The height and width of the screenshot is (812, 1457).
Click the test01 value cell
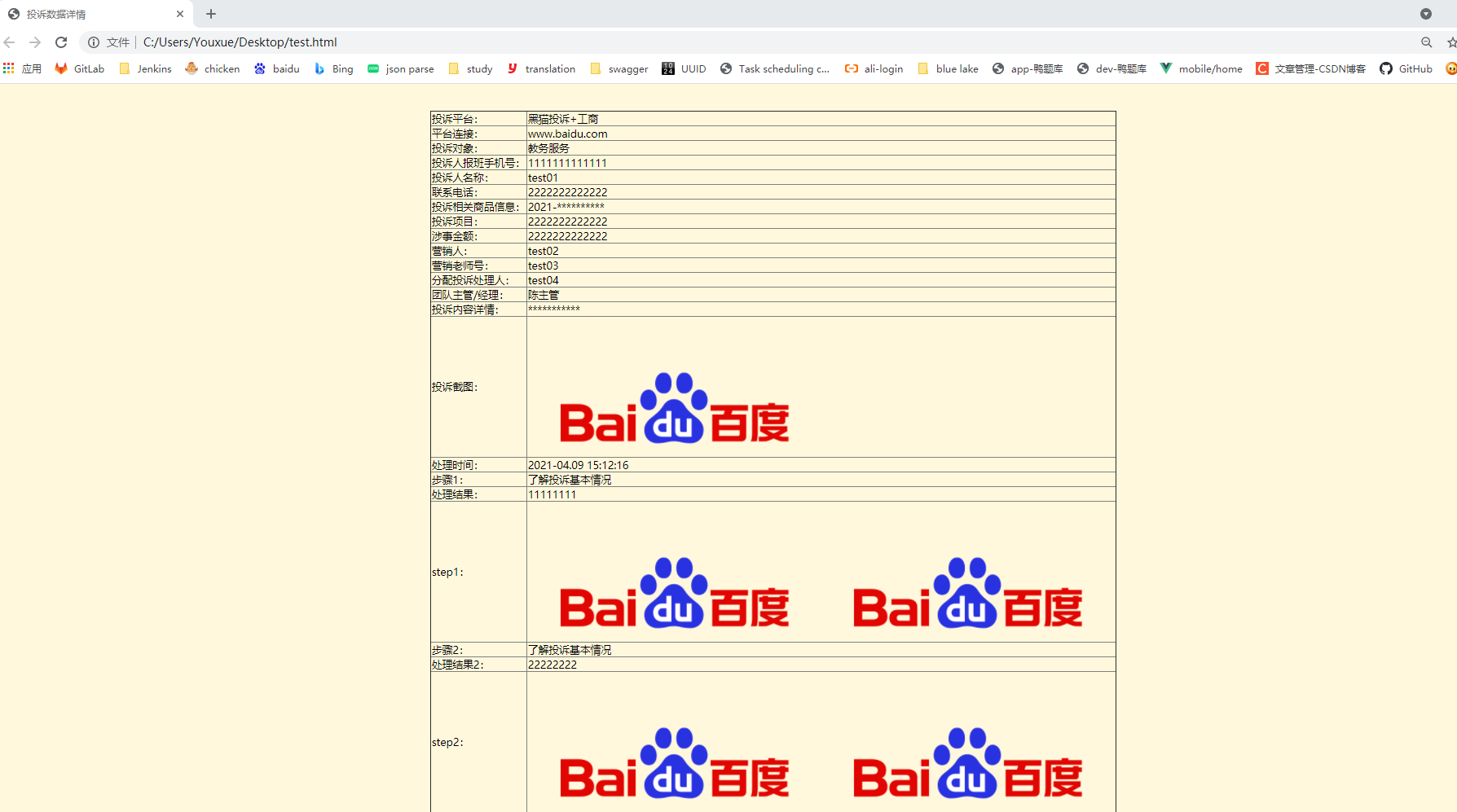pos(821,178)
